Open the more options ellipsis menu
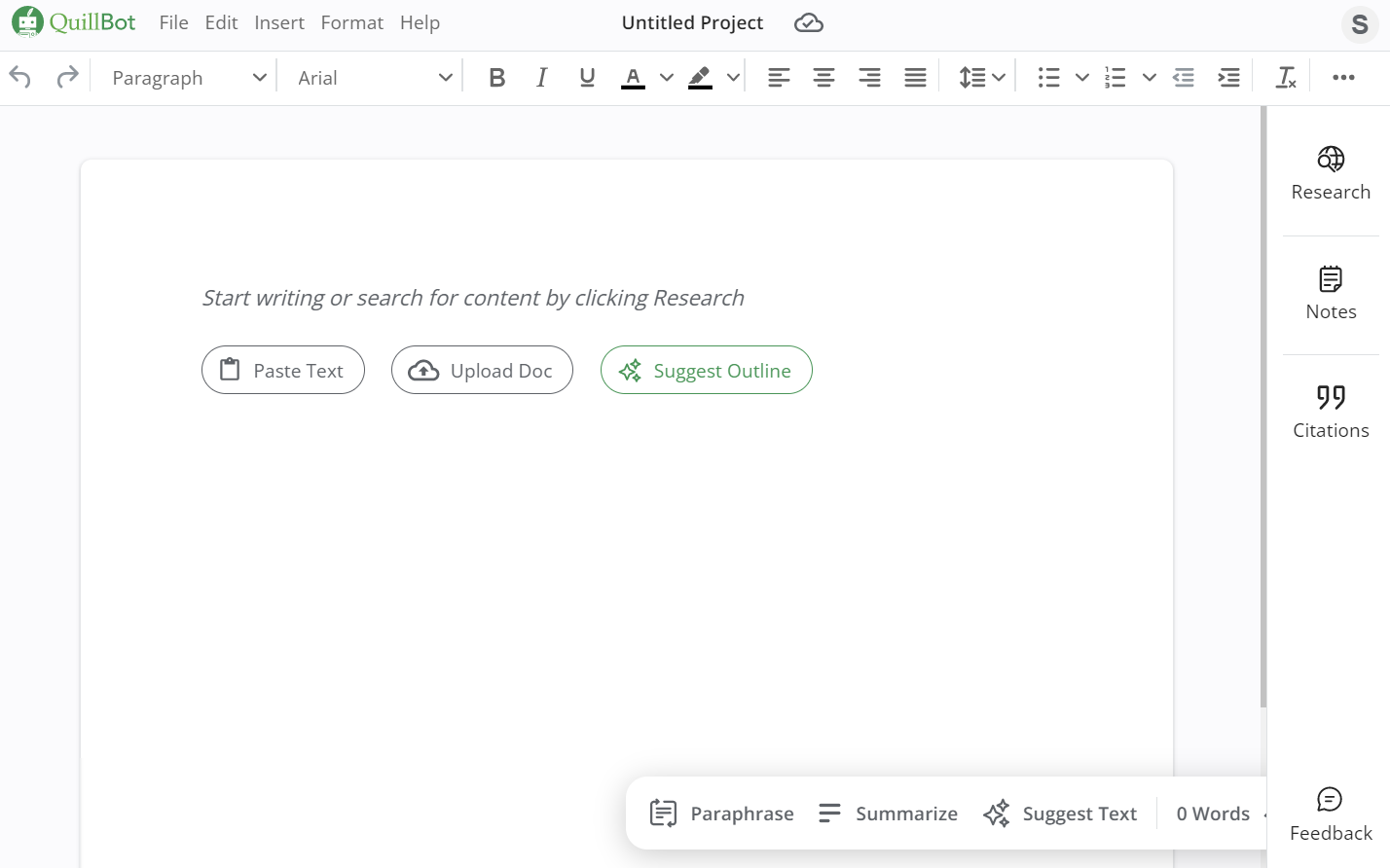 pyautogui.click(x=1344, y=78)
